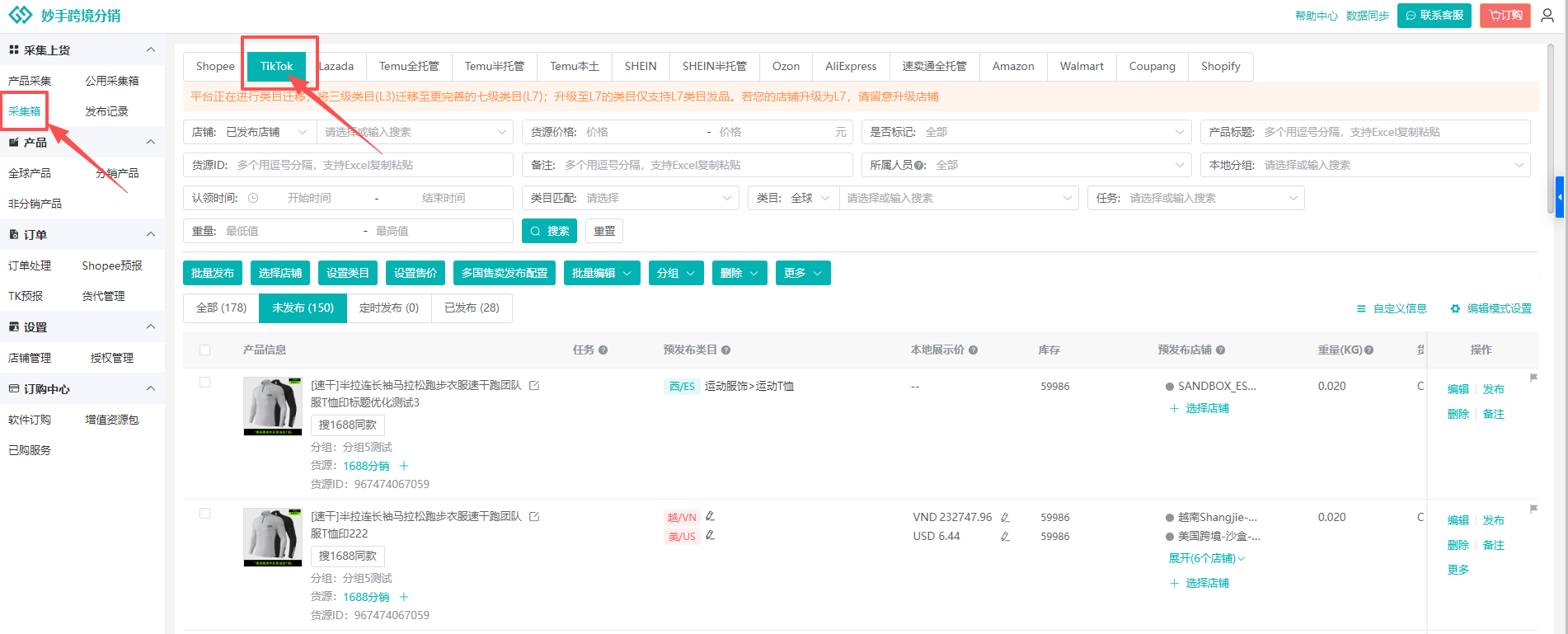The width and height of the screenshot is (1568, 634).
Task: Click the flag icon on first product row
Action: (1533, 378)
